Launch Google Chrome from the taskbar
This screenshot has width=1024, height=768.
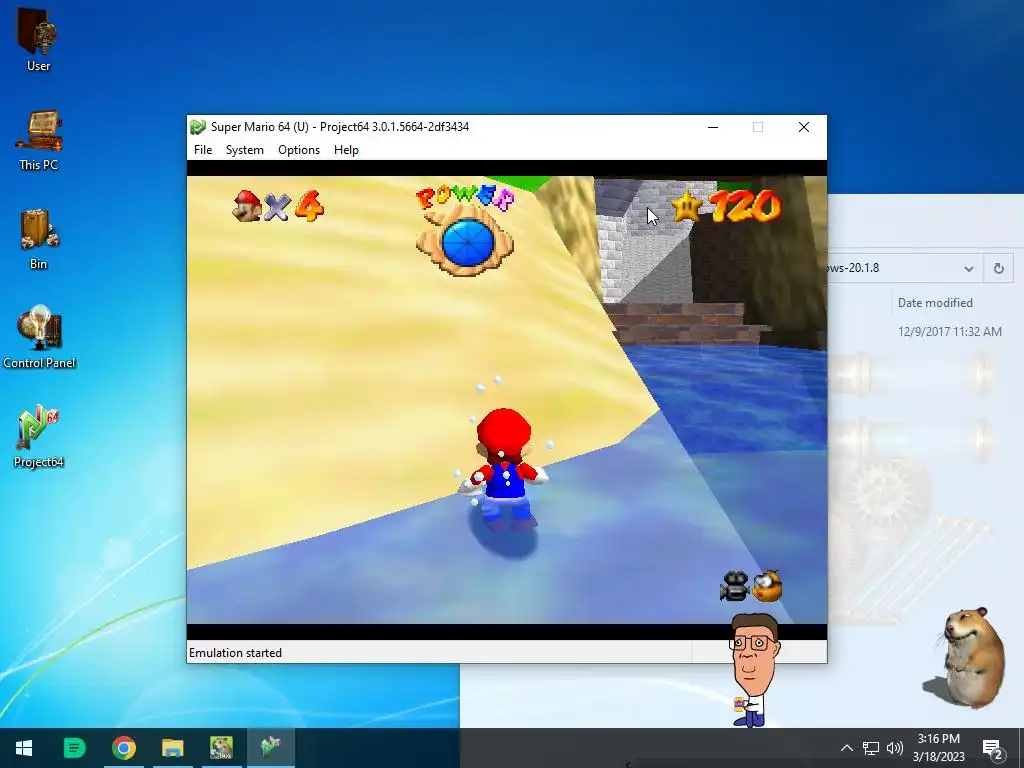coord(123,748)
